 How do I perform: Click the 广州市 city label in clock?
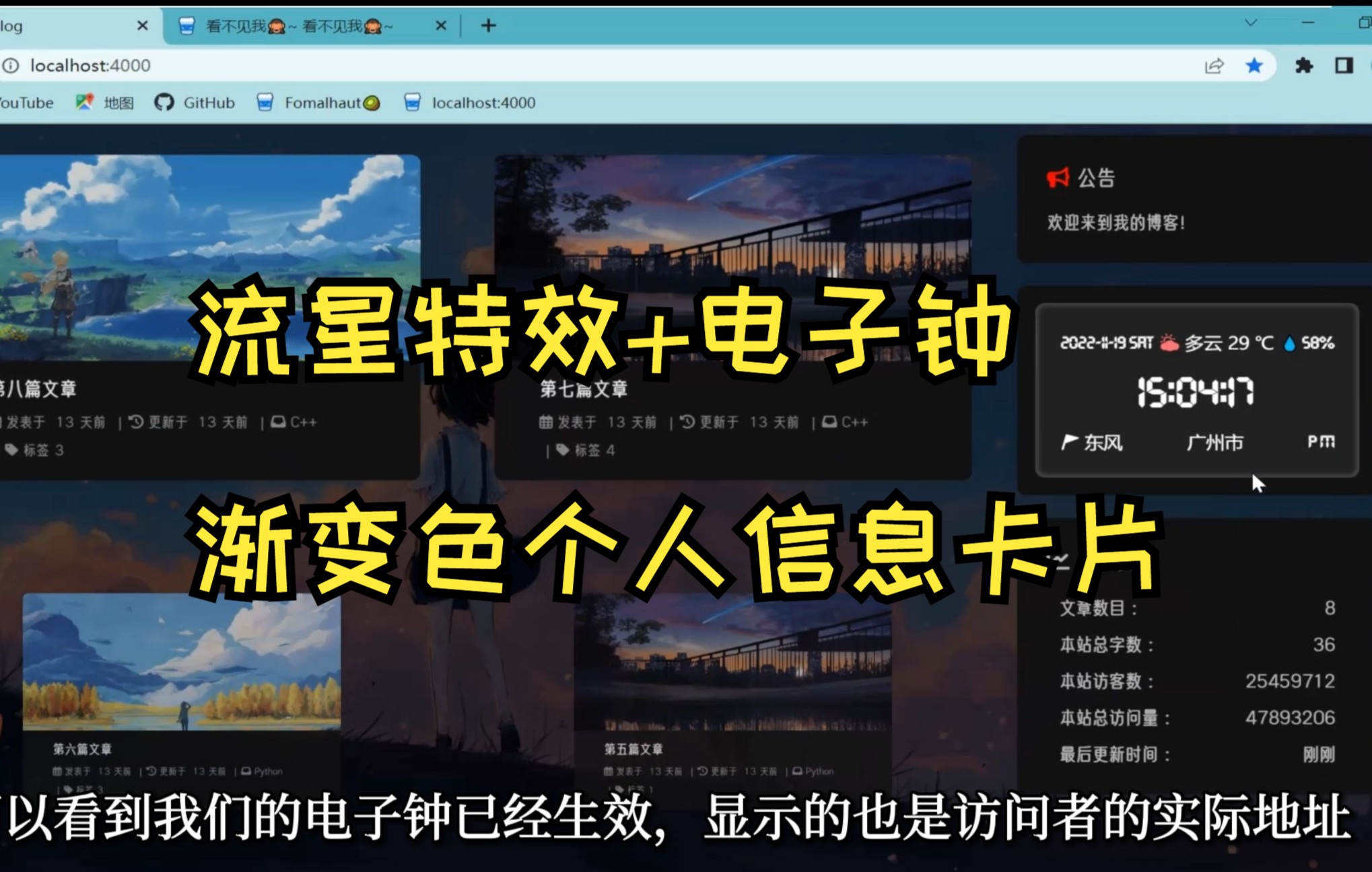pos(1215,442)
